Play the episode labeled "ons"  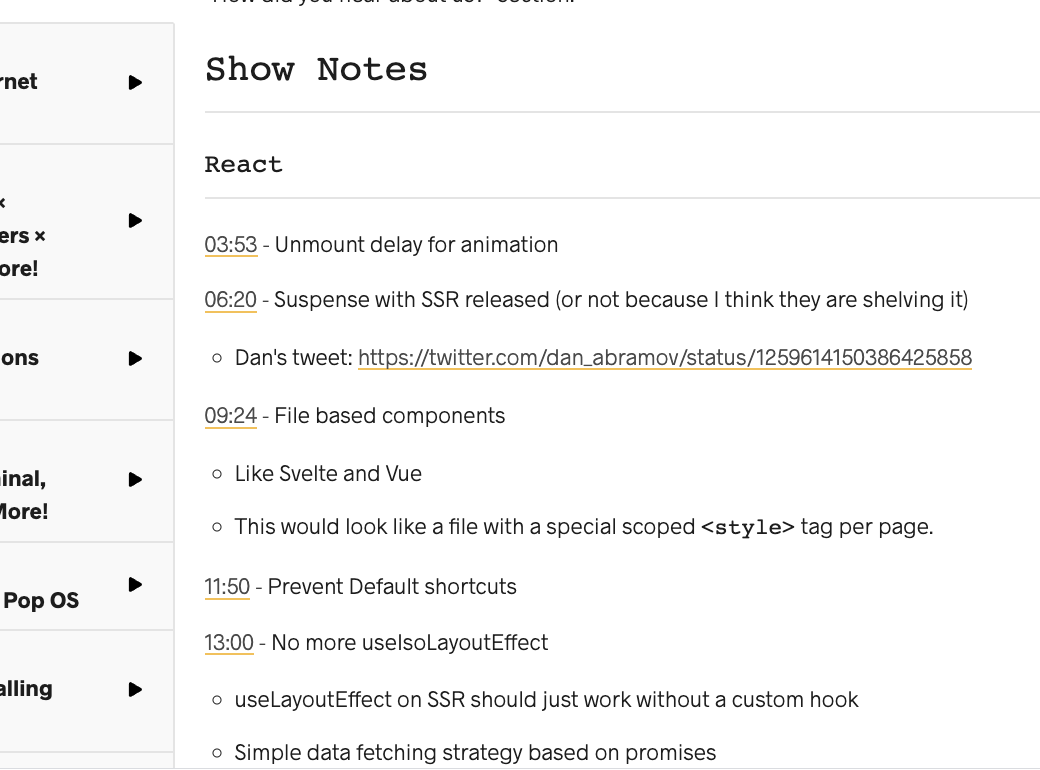pos(135,359)
